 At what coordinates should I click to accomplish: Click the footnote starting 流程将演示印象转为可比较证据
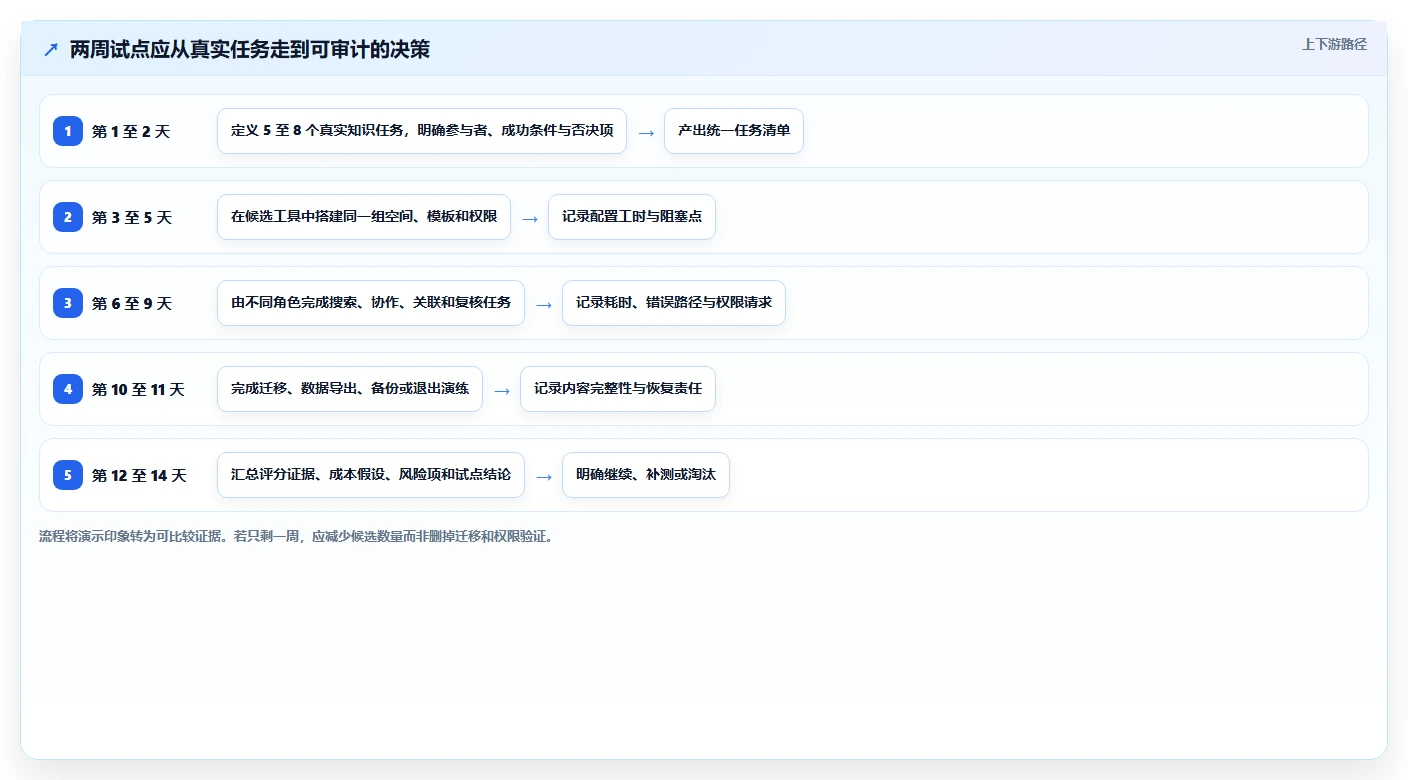(296, 536)
